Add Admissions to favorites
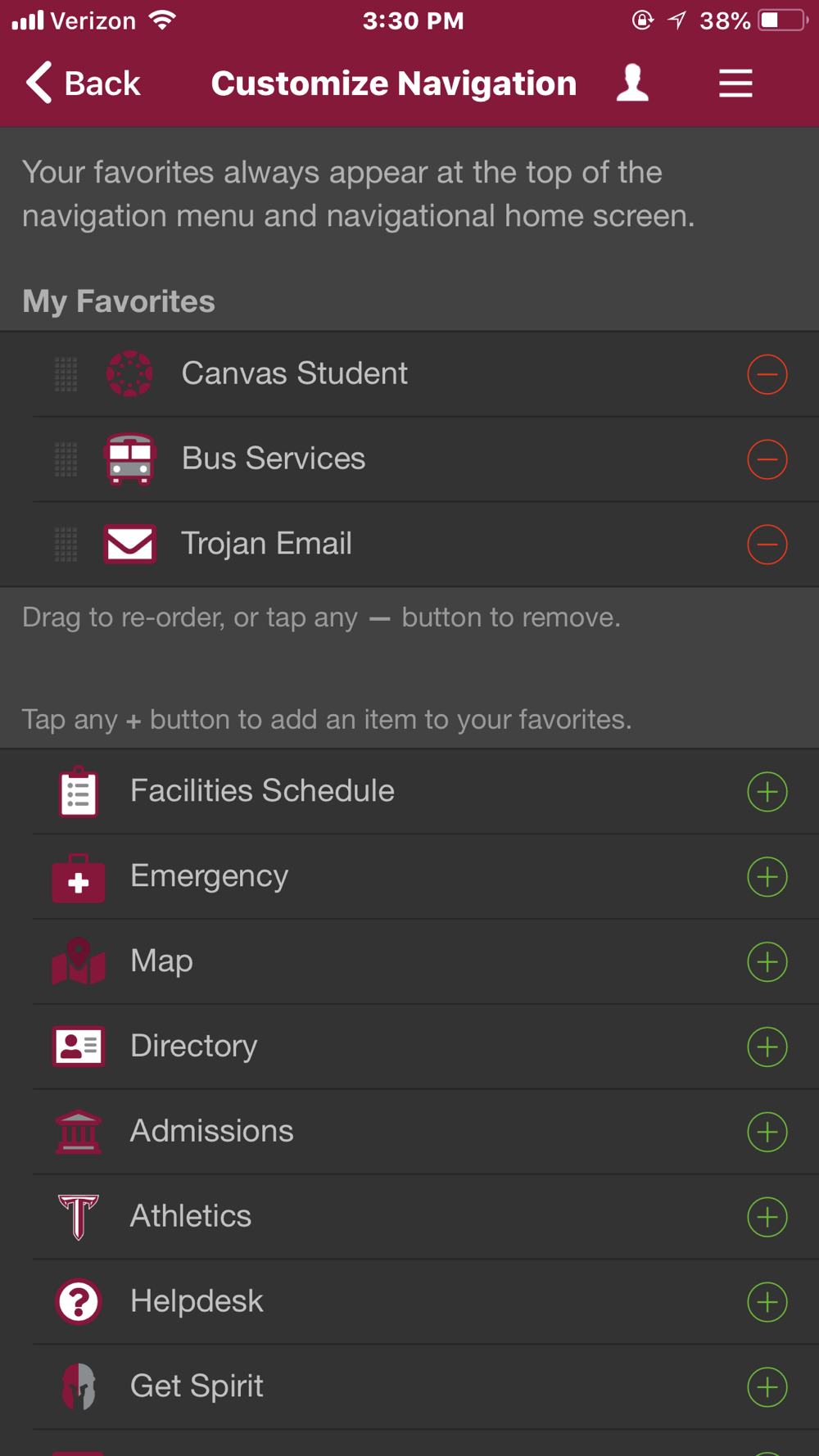Viewport: 819px width, 1456px height. click(x=767, y=1133)
